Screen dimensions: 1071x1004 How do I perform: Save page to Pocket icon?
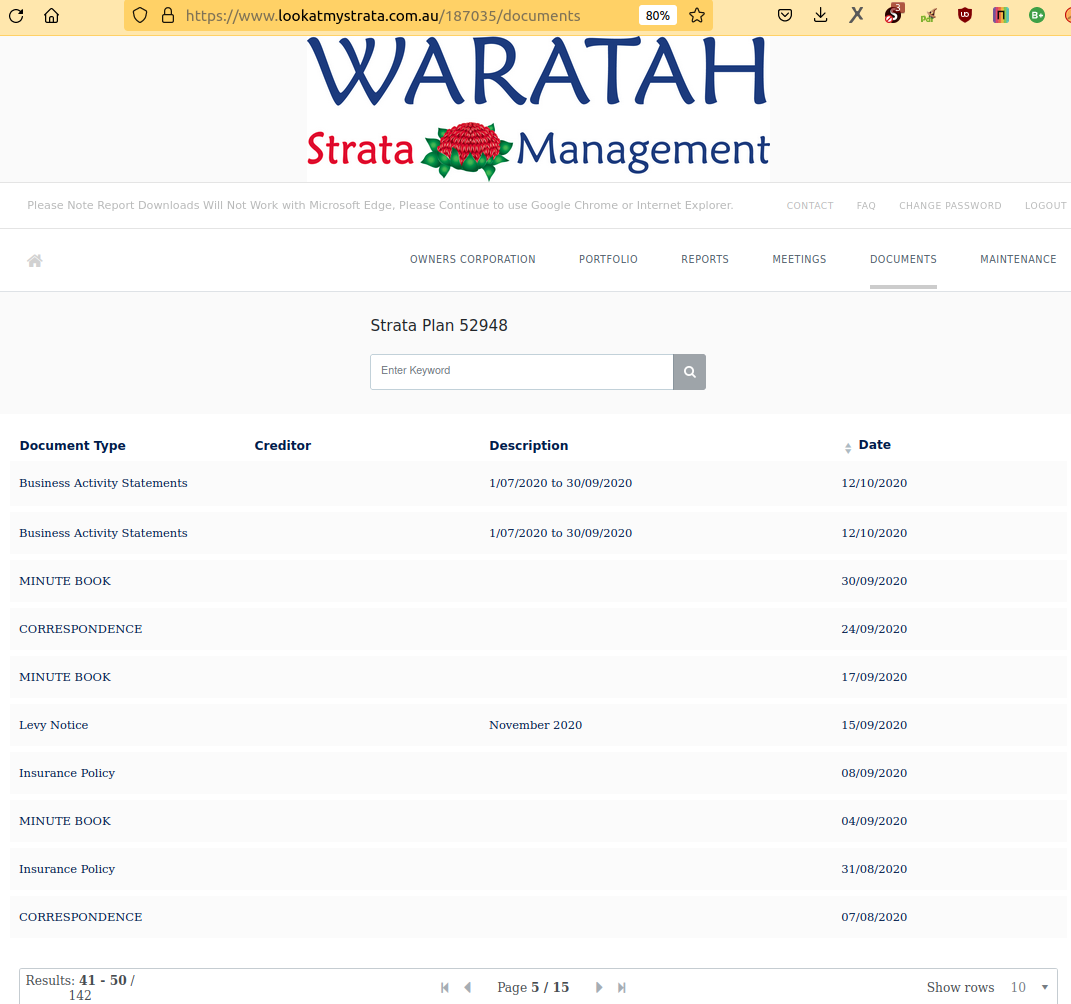[x=785, y=15]
